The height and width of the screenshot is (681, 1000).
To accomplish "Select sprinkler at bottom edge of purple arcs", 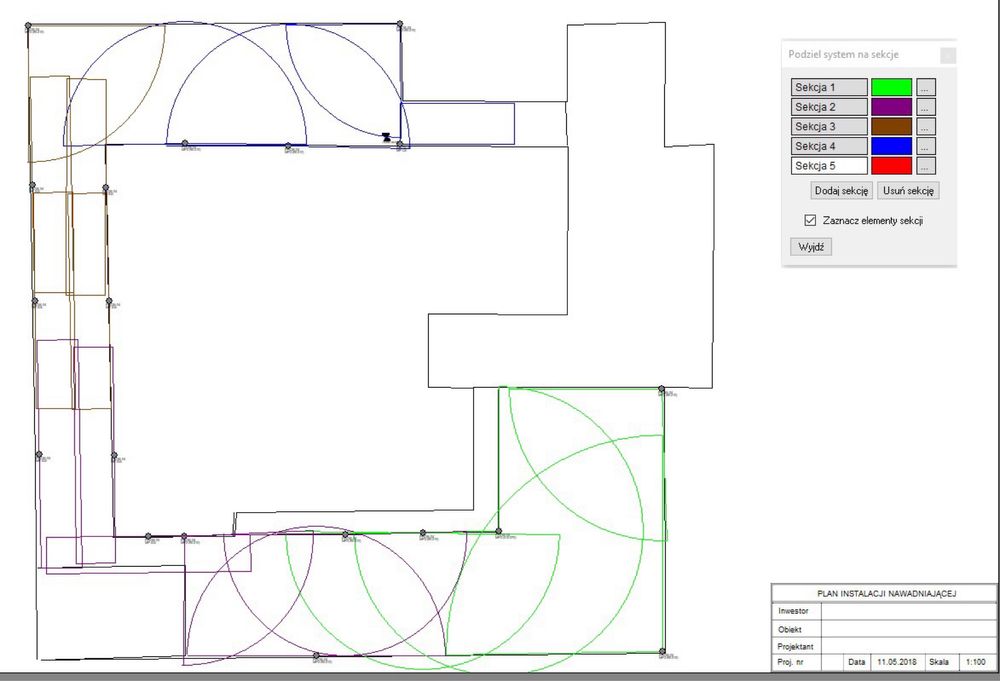I will (316, 655).
